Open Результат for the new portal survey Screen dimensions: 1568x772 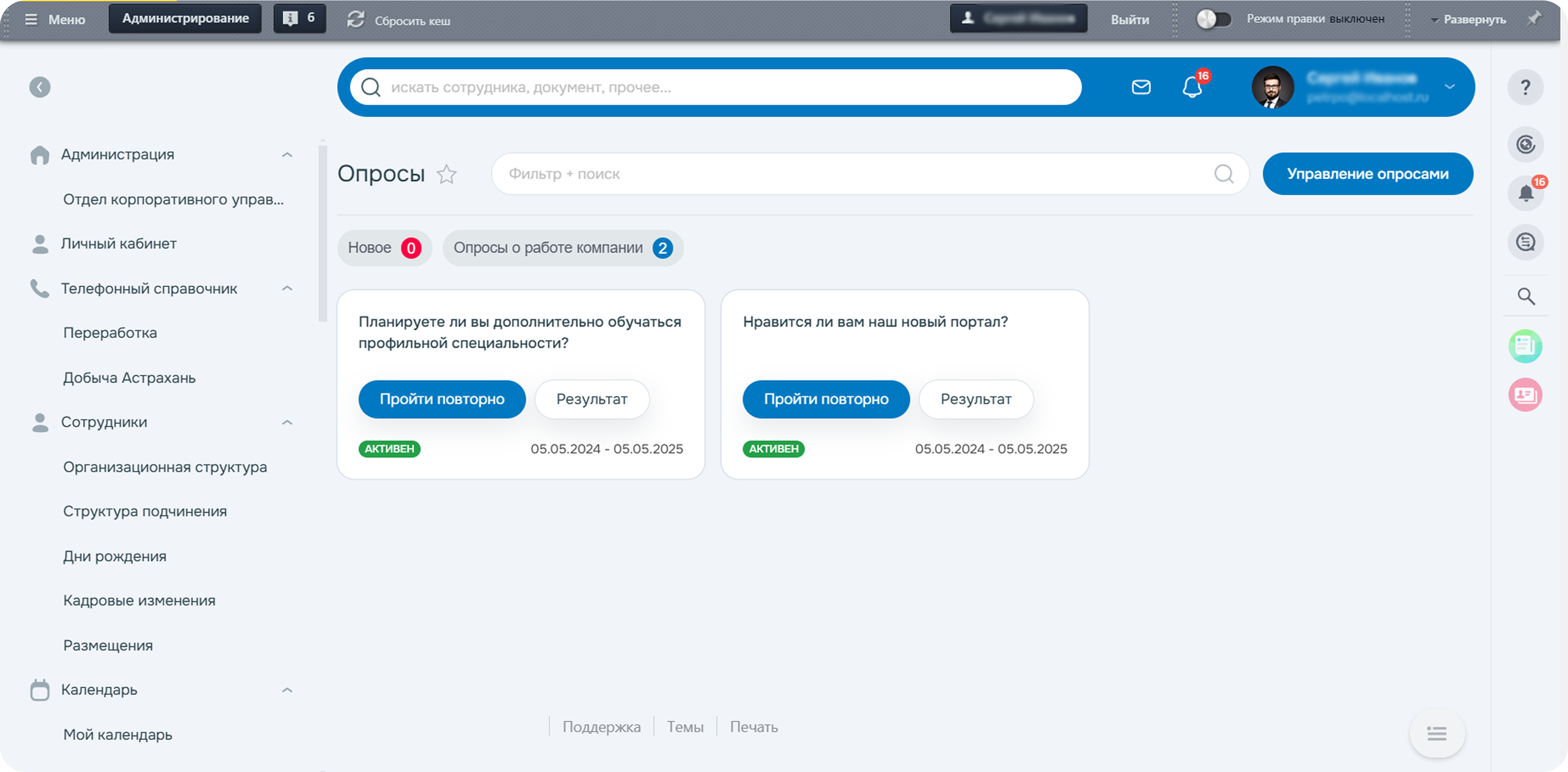976,399
